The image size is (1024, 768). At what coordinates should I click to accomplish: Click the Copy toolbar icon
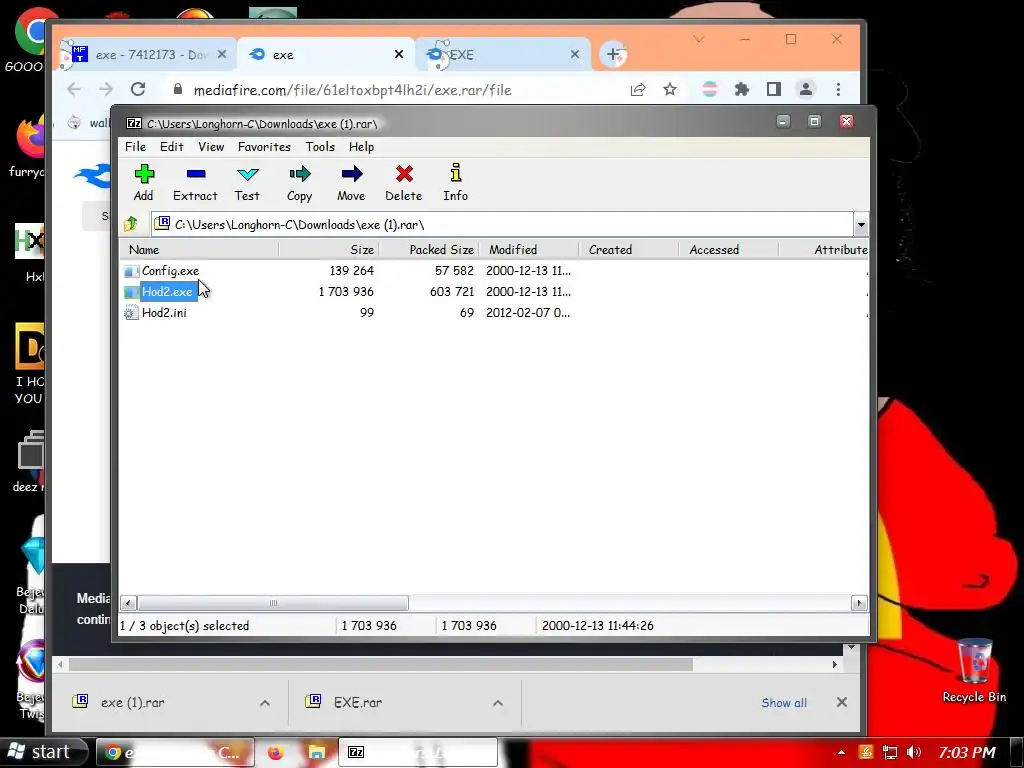pyautogui.click(x=300, y=182)
